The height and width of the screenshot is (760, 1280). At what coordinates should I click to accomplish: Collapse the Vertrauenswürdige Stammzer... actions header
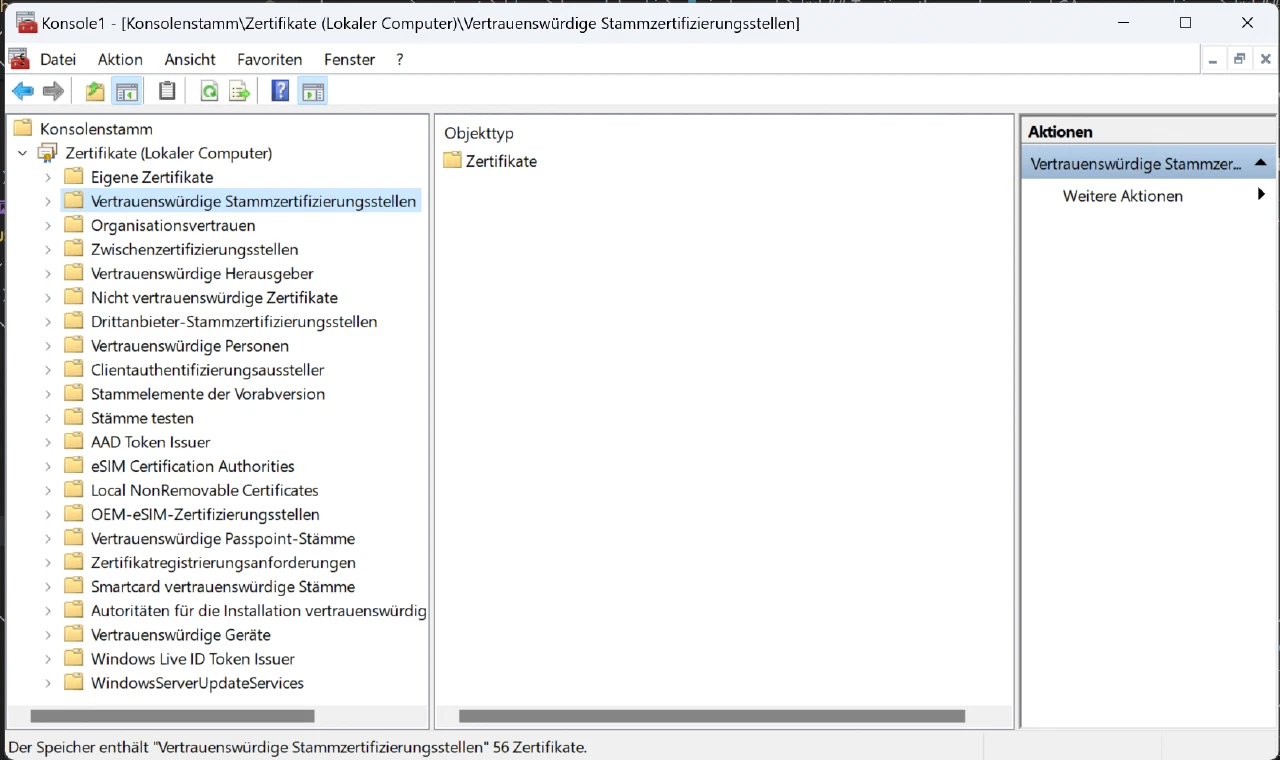click(x=1260, y=163)
